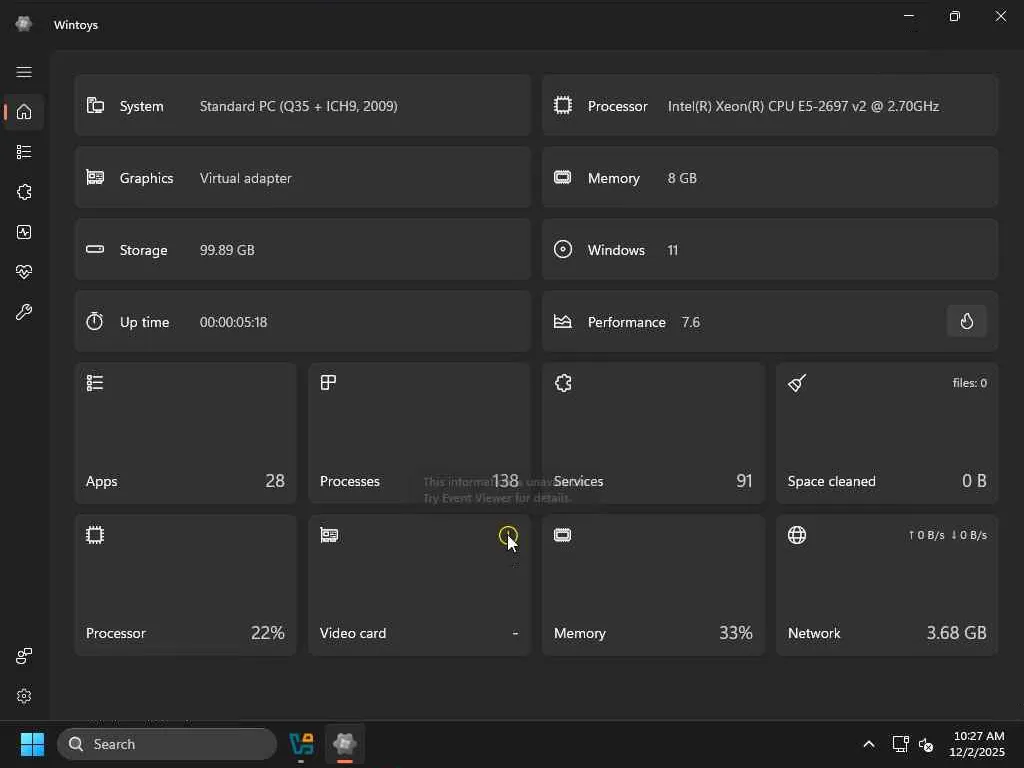Open the Health heart icon in sidebar

[x=24, y=272]
